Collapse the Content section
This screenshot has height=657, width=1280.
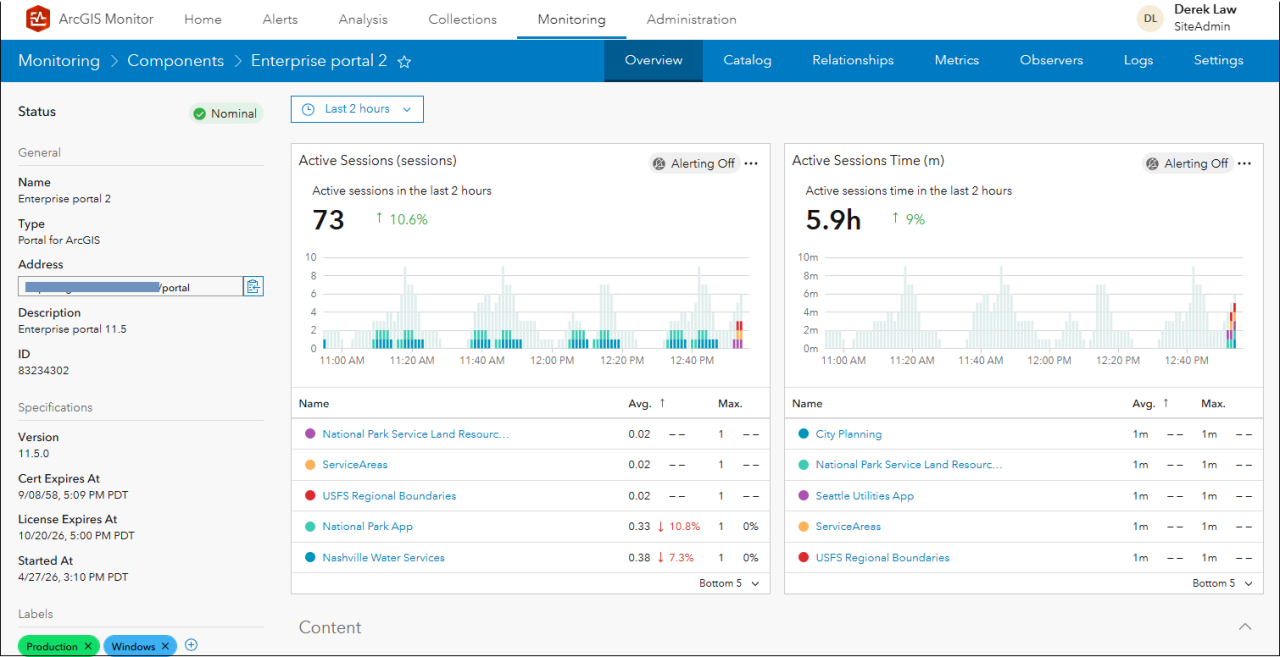(1245, 627)
